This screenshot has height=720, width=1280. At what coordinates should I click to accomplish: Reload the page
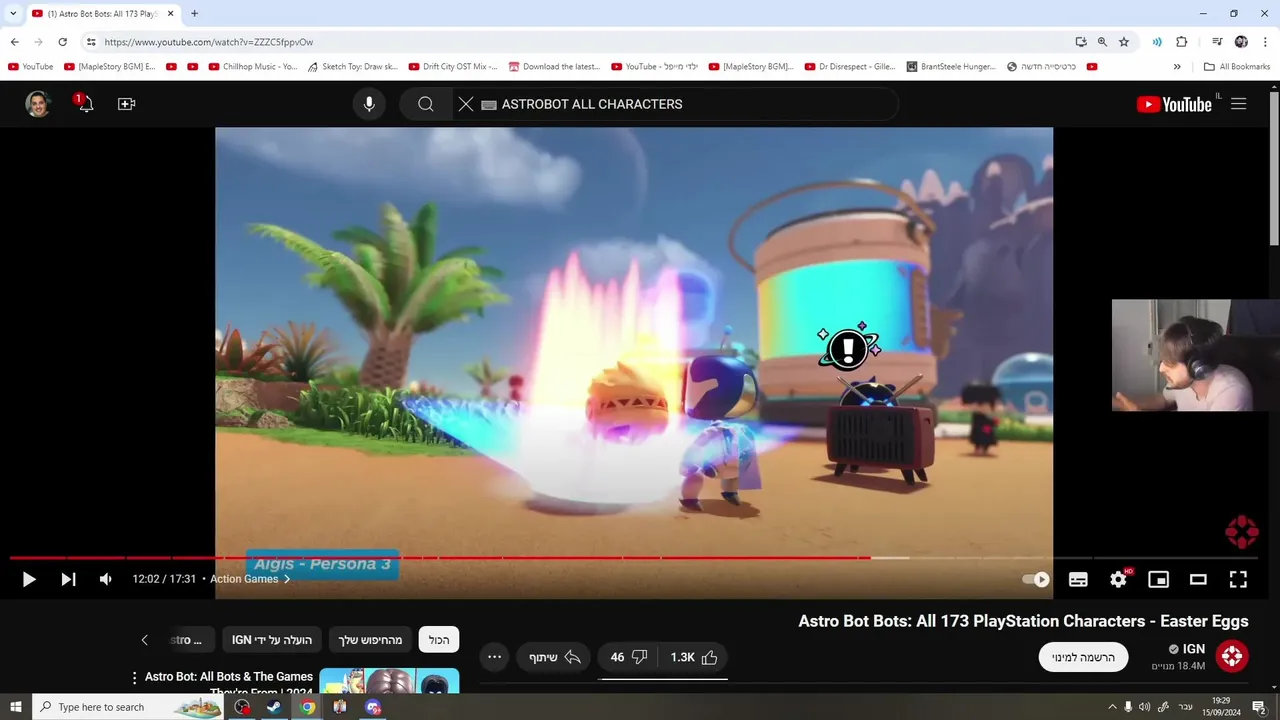[x=62, y=42]
